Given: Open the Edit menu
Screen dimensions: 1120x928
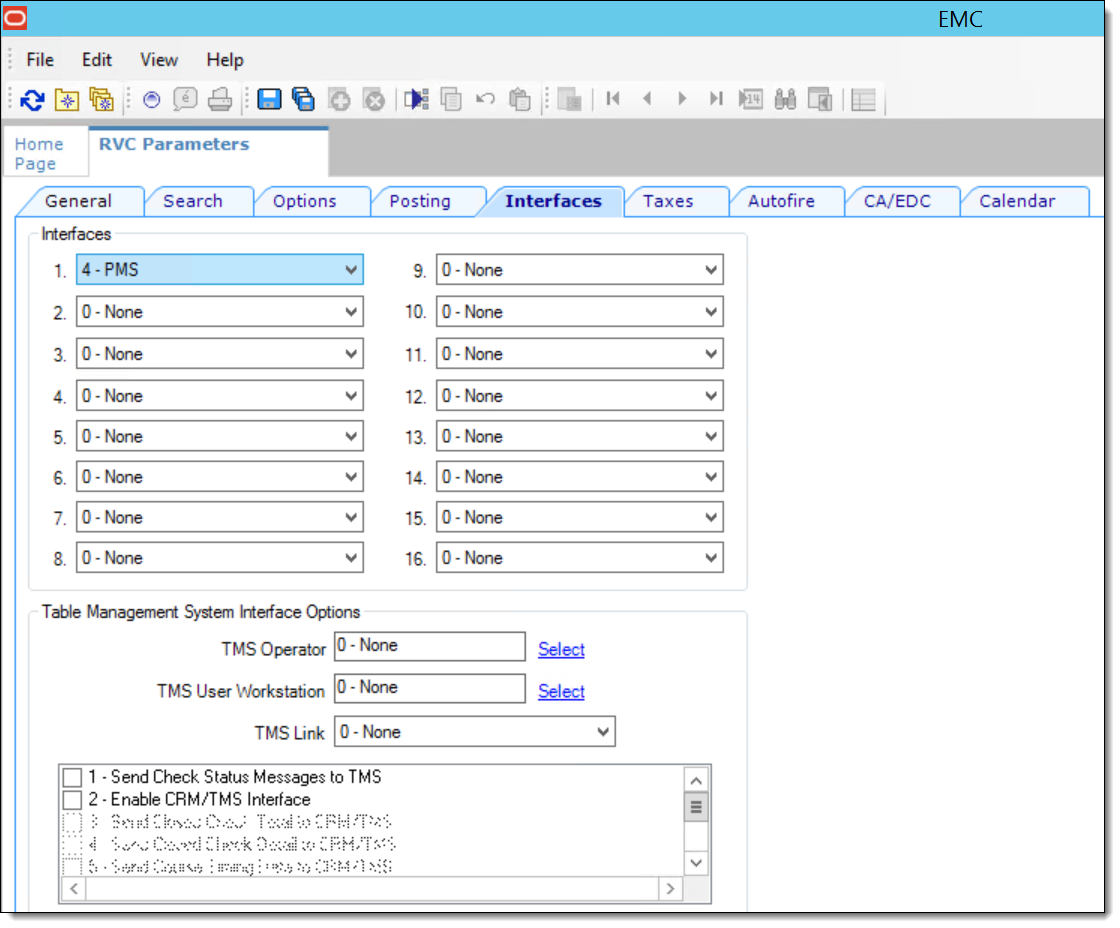Looking at the screenshot, I should tap(96, 60).
